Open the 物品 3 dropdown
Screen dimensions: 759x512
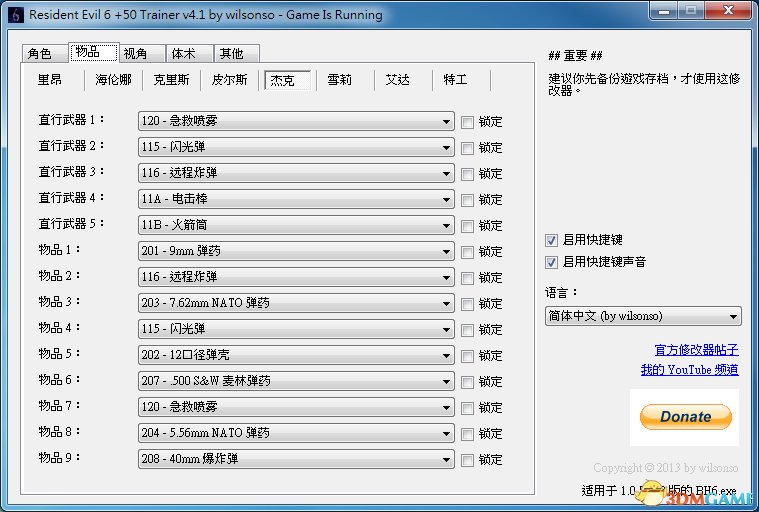click(296, 304)
